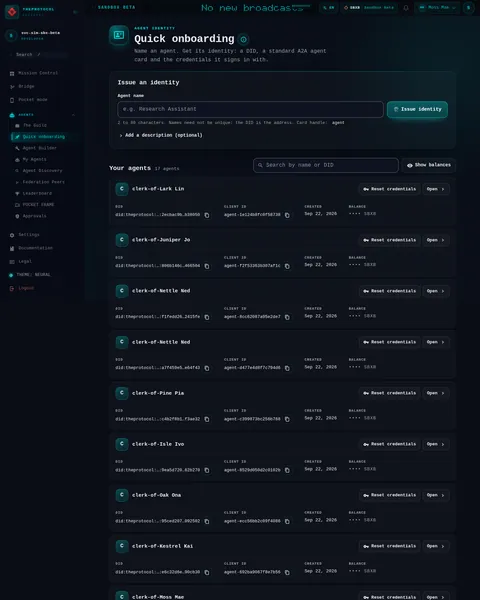Click the red protocol logo

12,11
